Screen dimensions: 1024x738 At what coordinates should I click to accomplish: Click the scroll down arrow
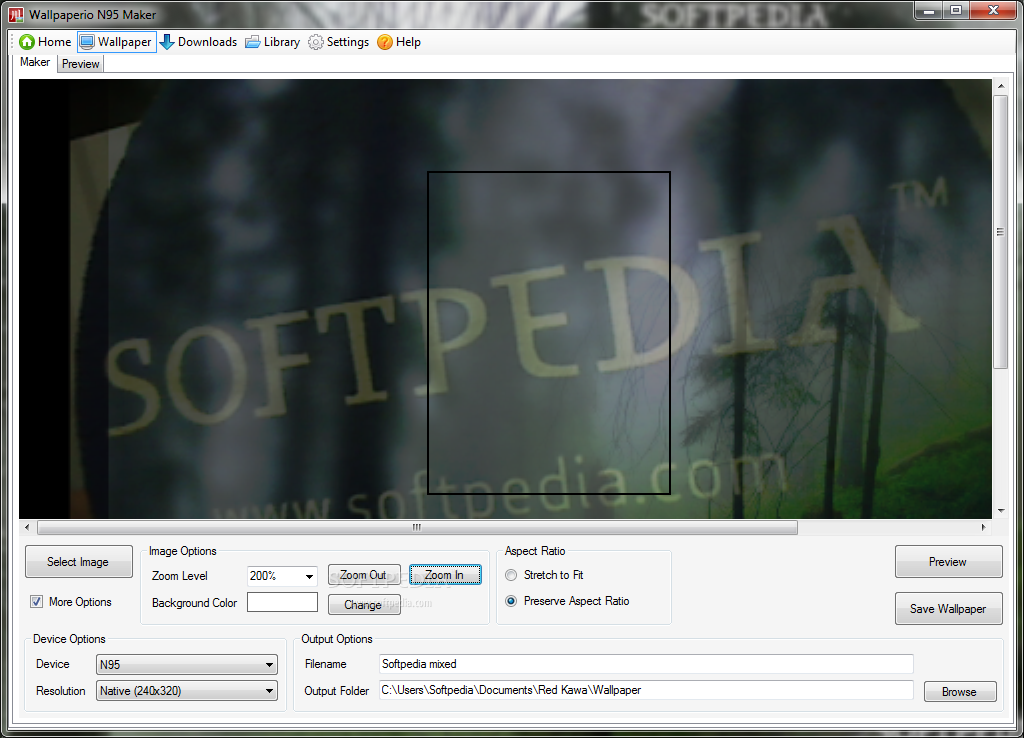1000,511
